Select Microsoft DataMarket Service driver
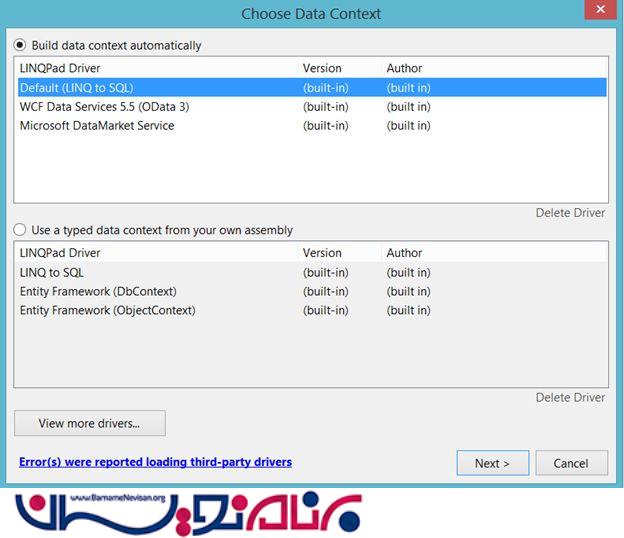This screenshot has height=538, width=624. coord(96,125)
